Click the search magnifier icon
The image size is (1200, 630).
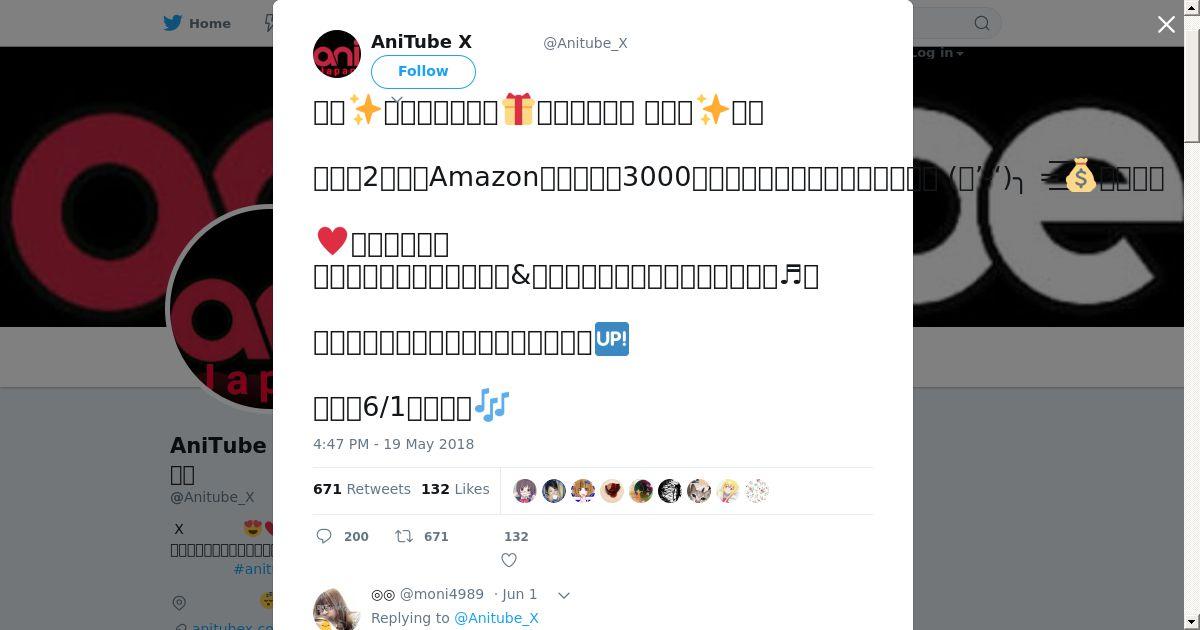point(982,23)
